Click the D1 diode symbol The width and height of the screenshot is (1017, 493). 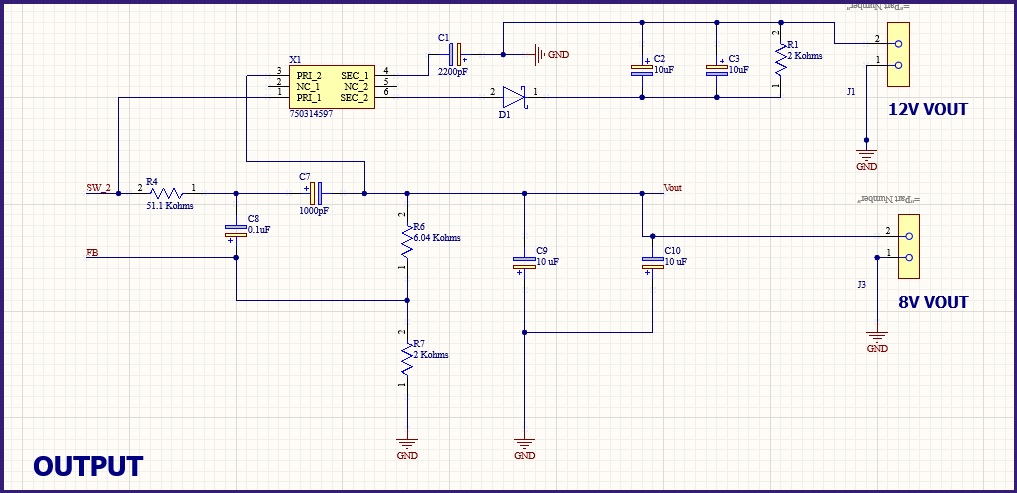pos(513,97)
